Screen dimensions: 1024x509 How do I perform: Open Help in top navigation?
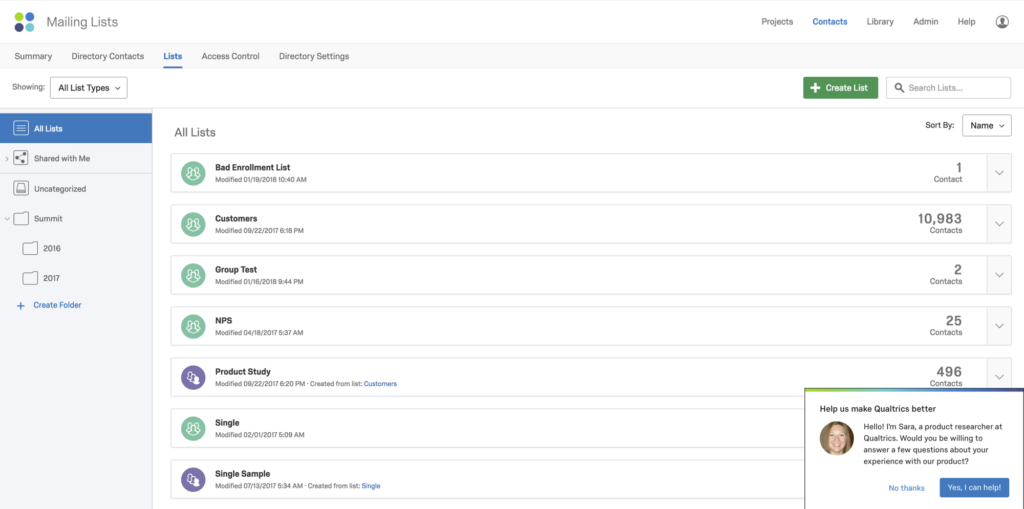(x=967, y=22)
